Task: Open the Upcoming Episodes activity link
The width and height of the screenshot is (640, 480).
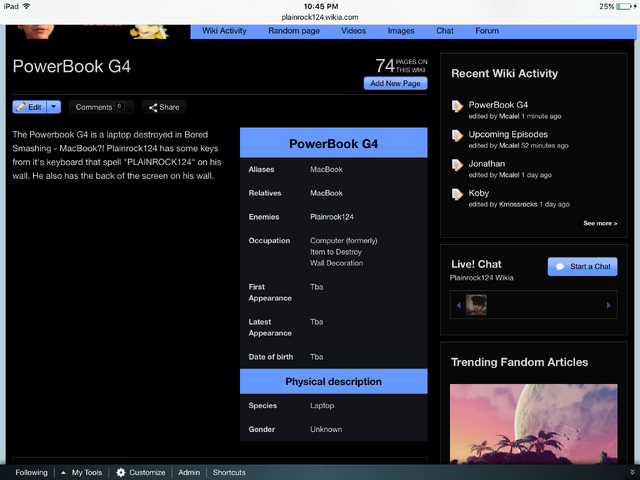Action: click(508, 134)
